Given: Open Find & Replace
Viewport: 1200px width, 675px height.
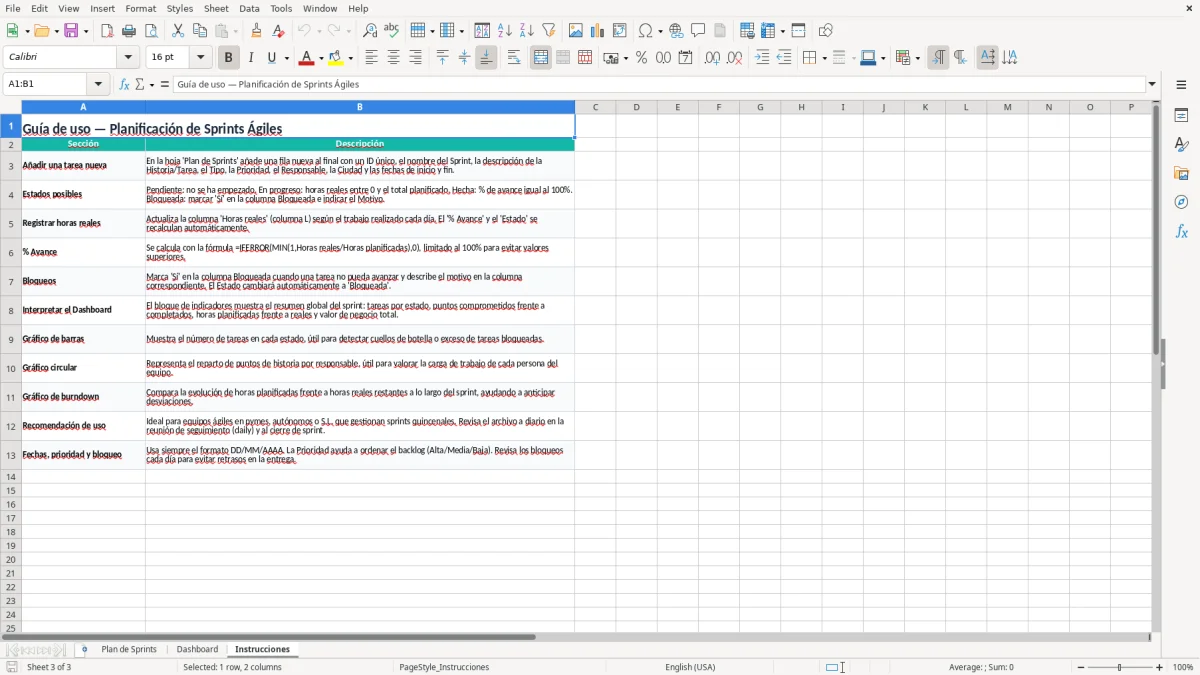Looking at the screenshot, I should tap(370, 31).
